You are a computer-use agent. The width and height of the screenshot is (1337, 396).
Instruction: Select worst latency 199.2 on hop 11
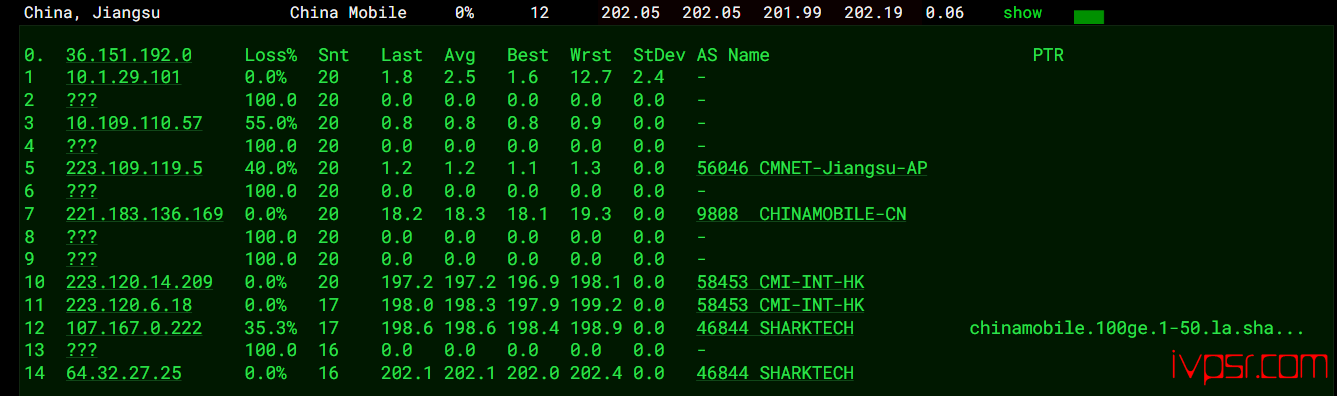596,305
